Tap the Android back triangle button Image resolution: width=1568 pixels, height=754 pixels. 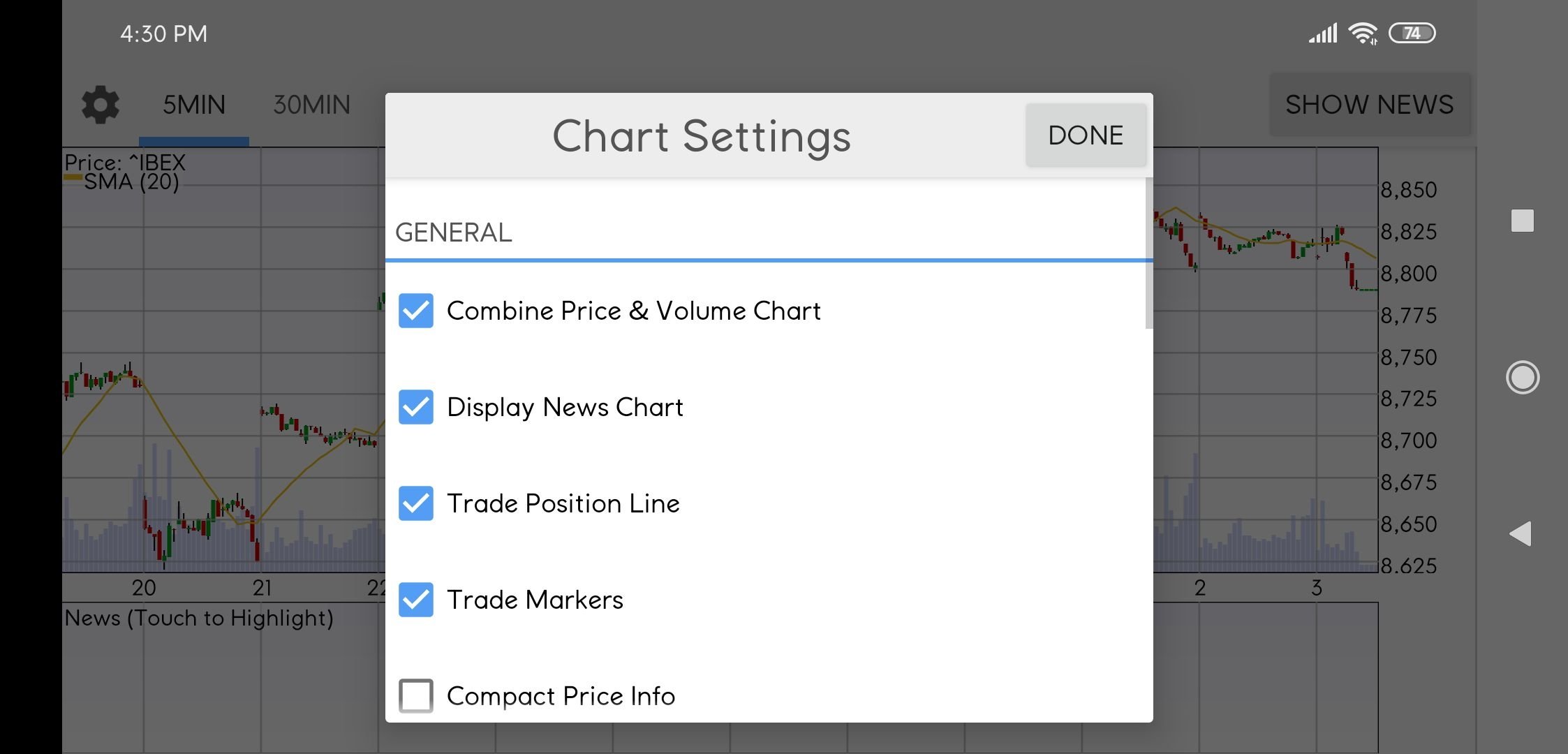(x=1520, y=533)
